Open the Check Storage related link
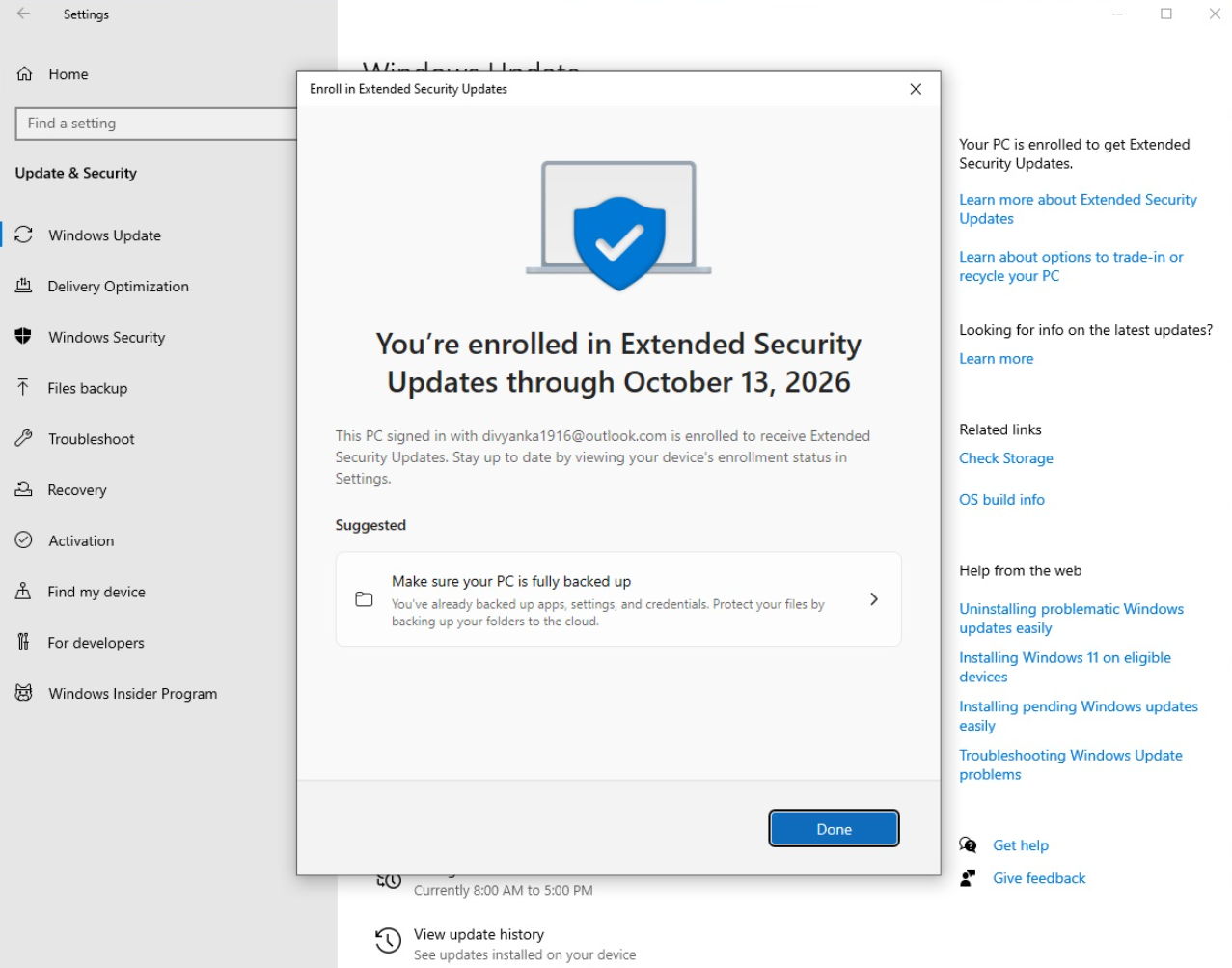 pos(1005,458)
